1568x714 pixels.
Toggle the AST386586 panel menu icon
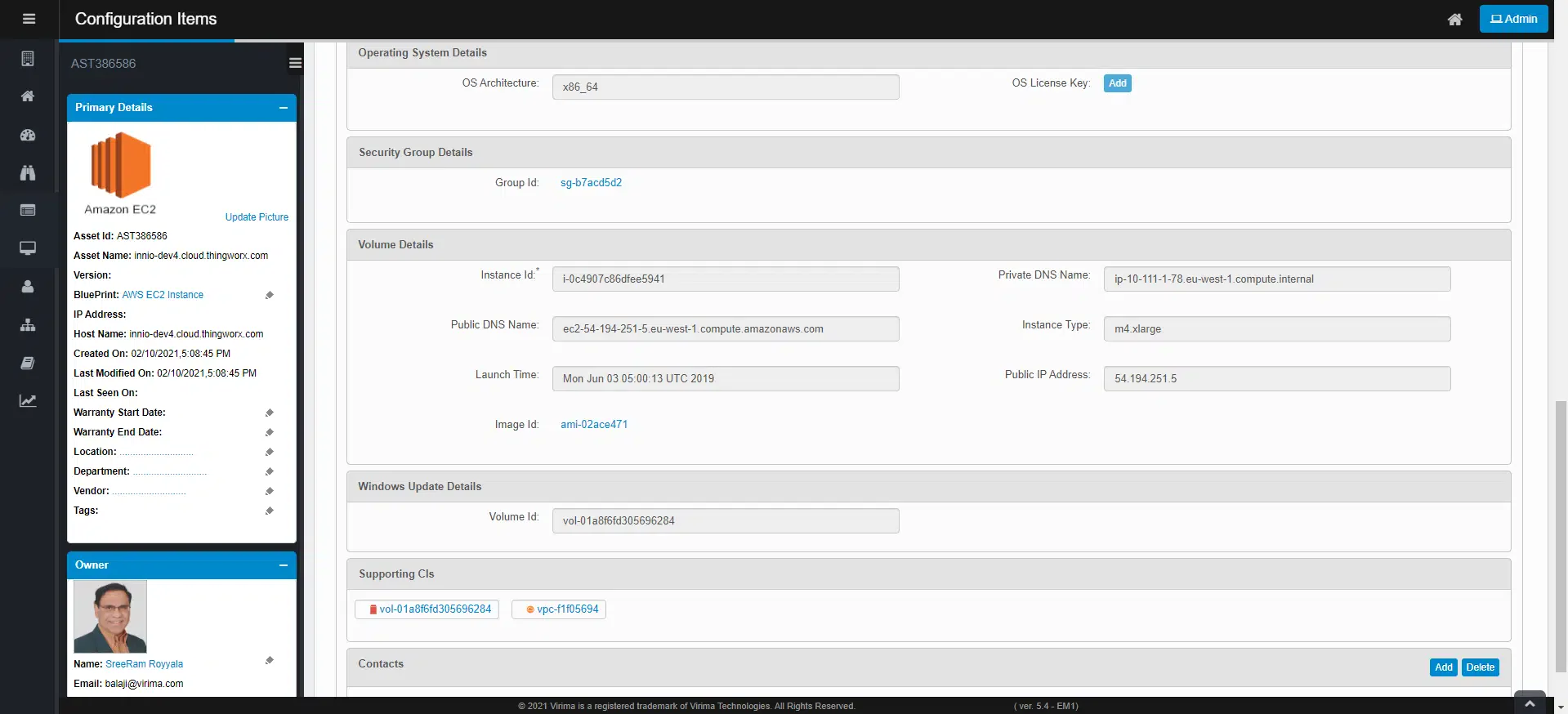(x=295, y=63)
